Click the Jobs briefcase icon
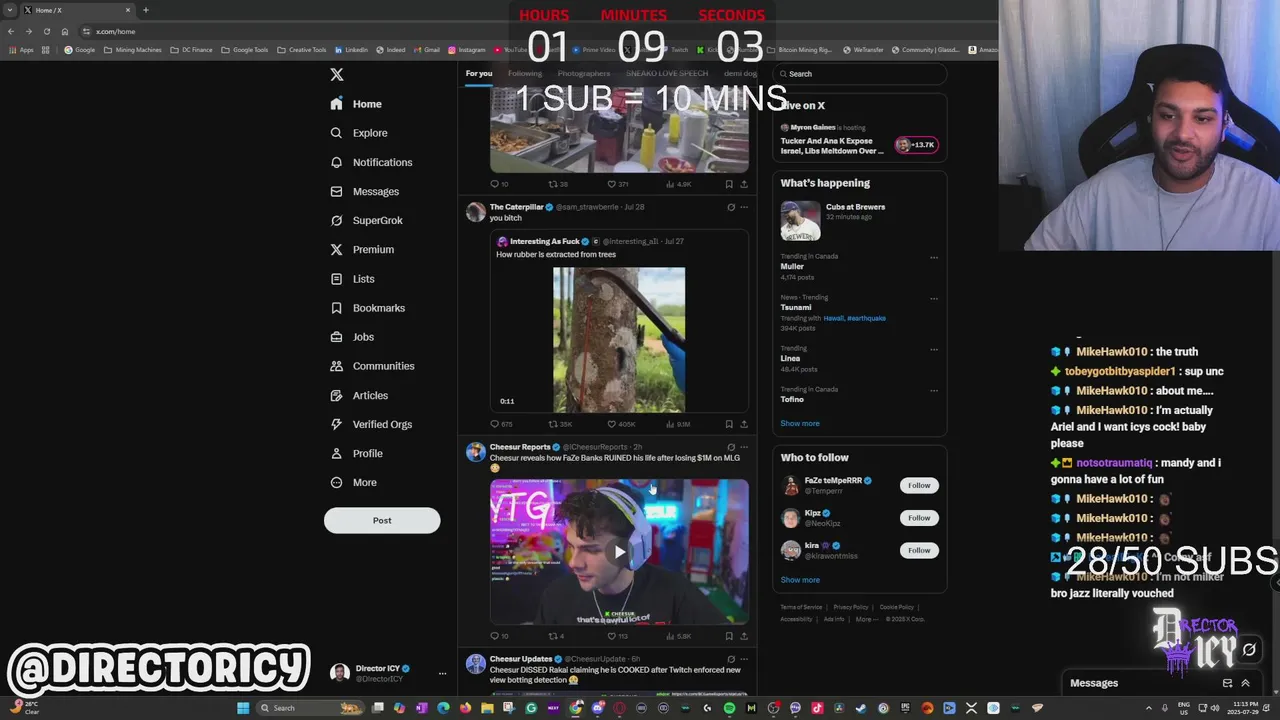 (x=337, y=337)
